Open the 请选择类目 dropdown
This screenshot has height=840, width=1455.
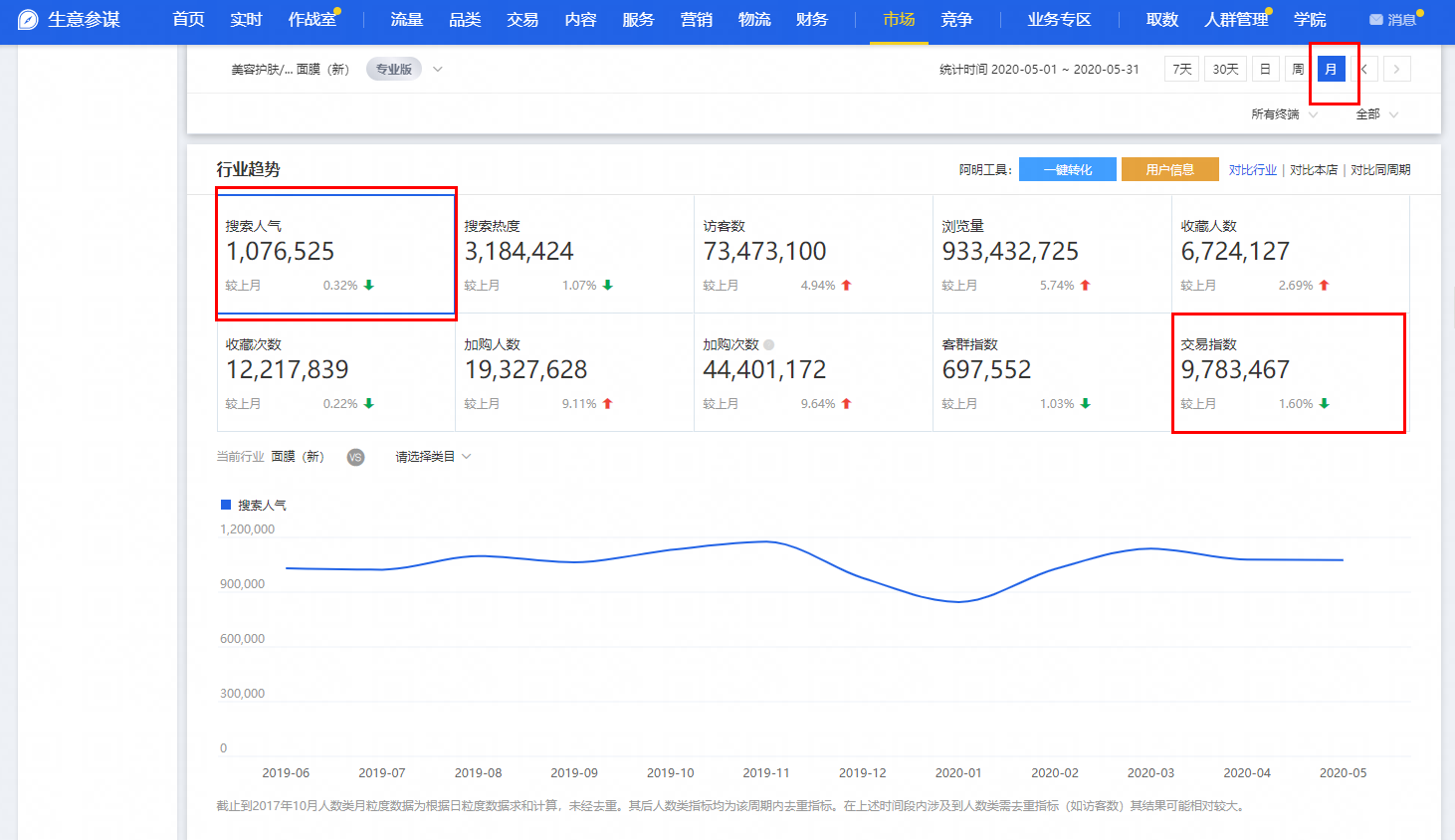click(x=433, y=457)
